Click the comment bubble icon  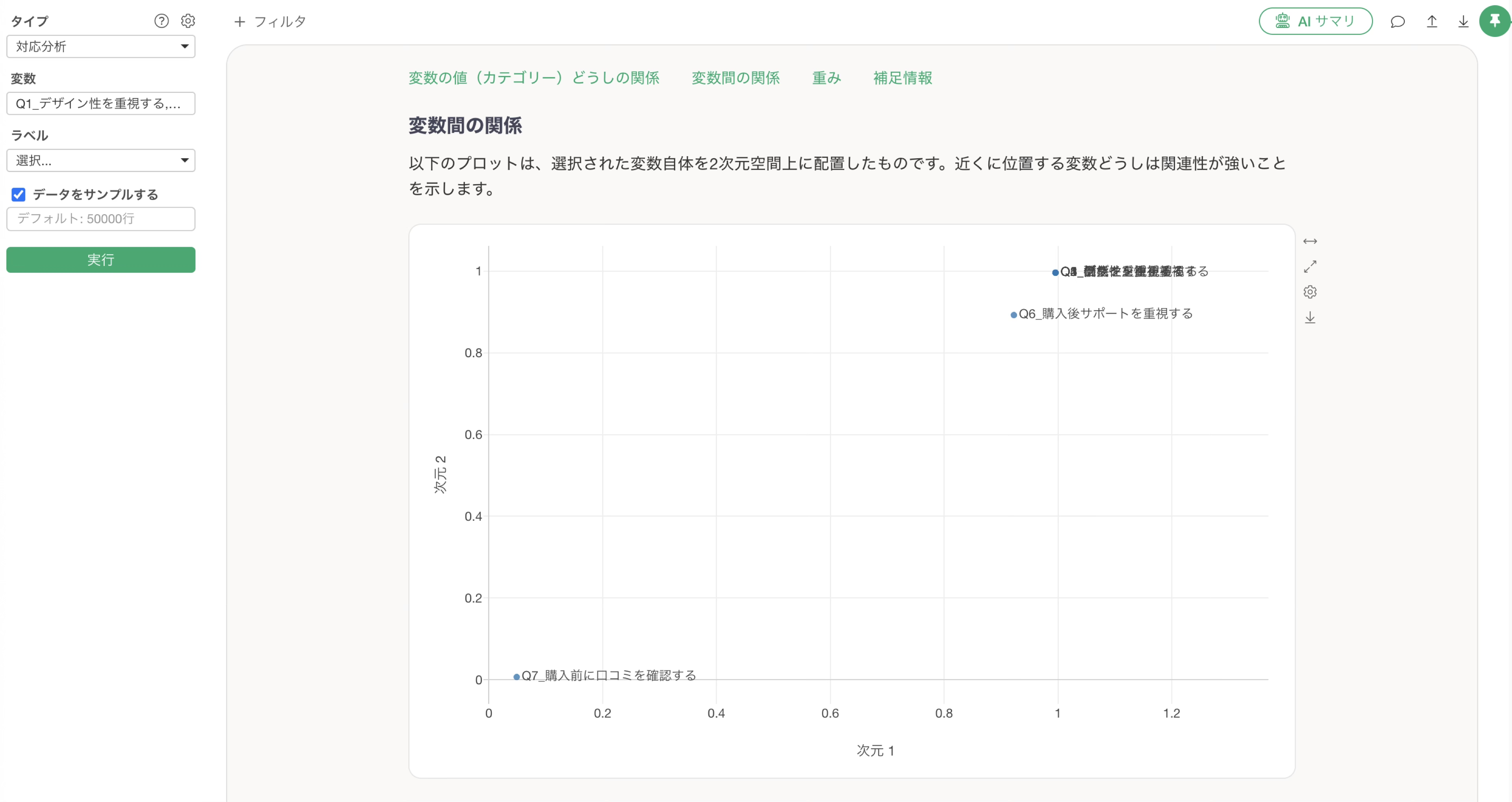click(1397, 22)
